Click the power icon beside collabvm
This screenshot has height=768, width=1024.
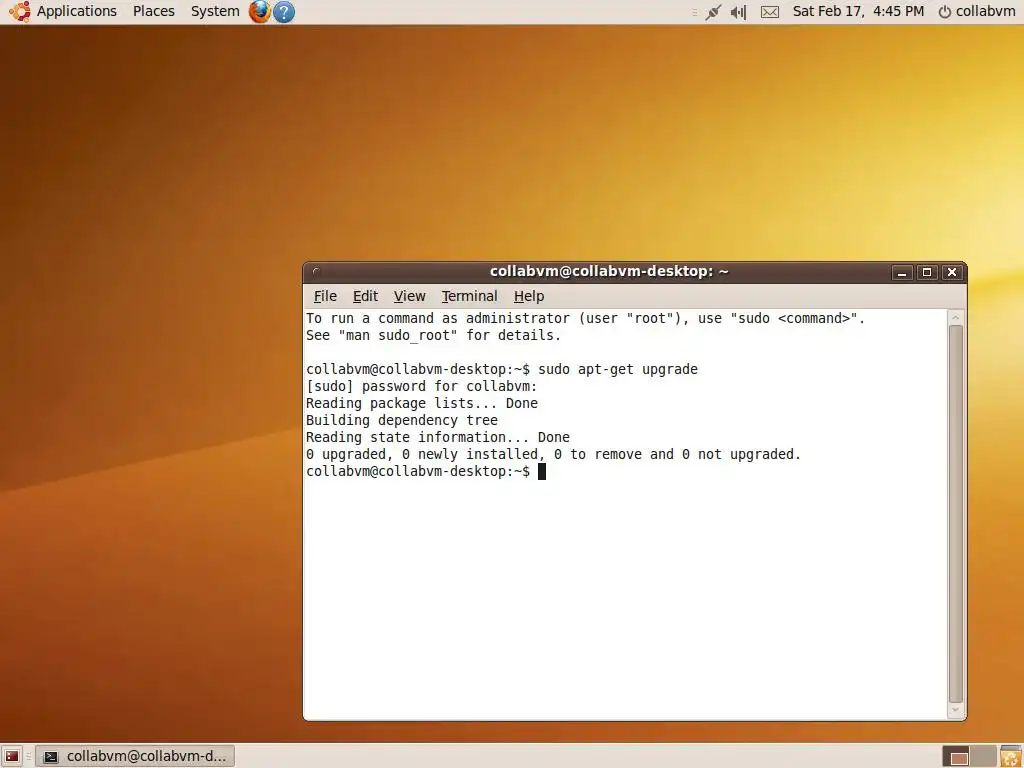click(944, 12)
